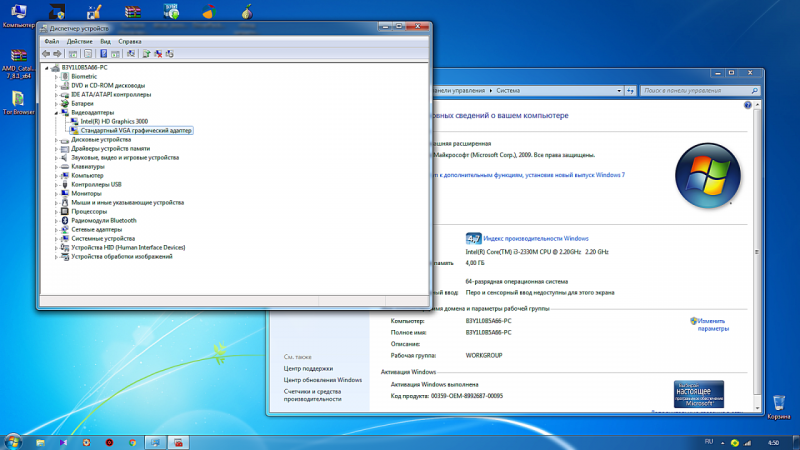The width and height of the screenshot is (800, 450).
Task: Click the network signal tray icon
Action: (747, 443)
